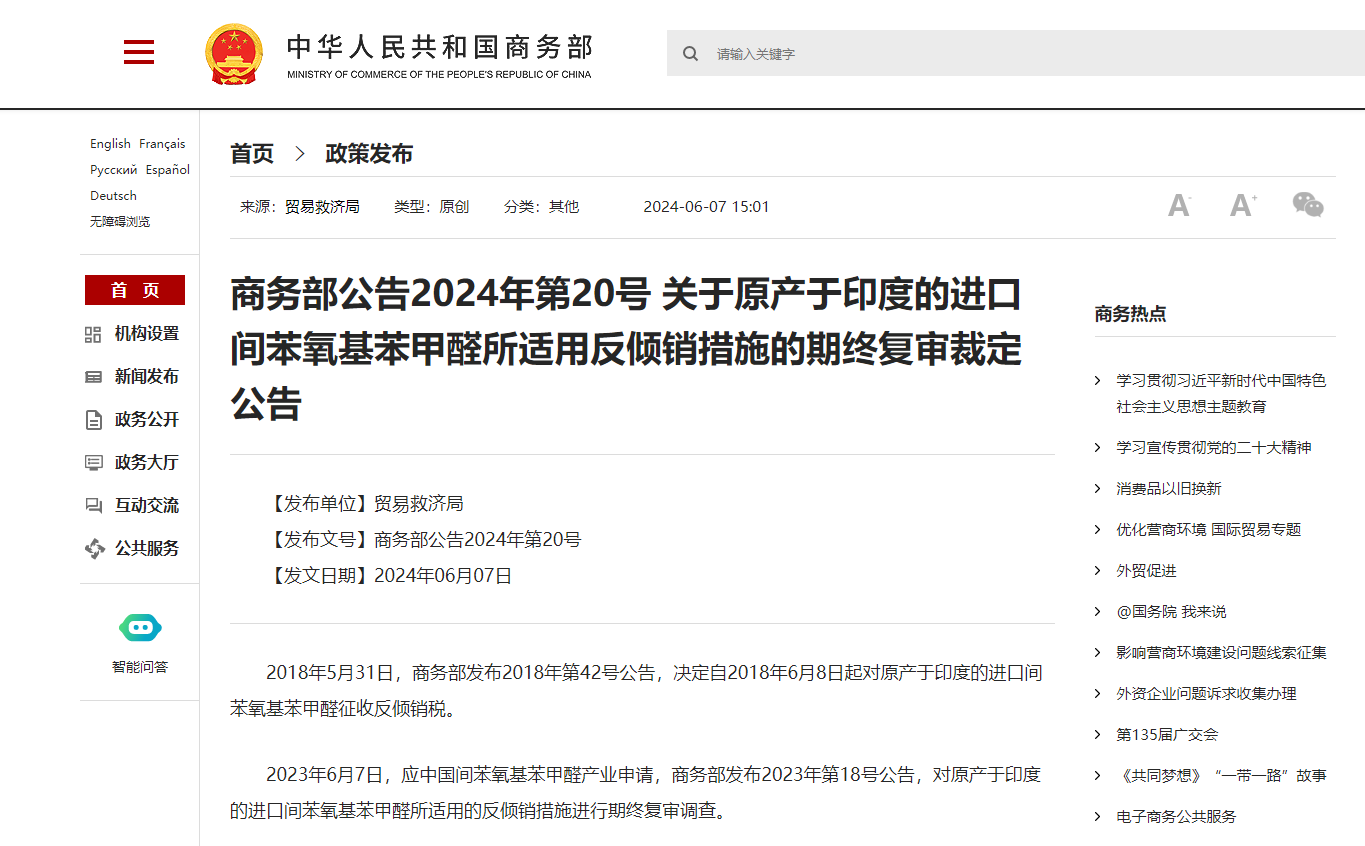Click the 公共服务 sidebar icon
1365x846 pixels.
(93, 549)
